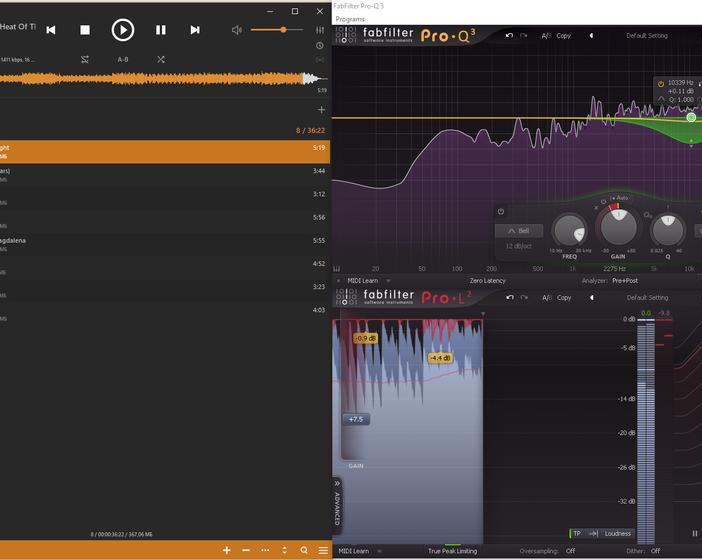Add files with bottom bar plus icon
The height and width of the screenshot is (560, 702).
tap(227, 550)
